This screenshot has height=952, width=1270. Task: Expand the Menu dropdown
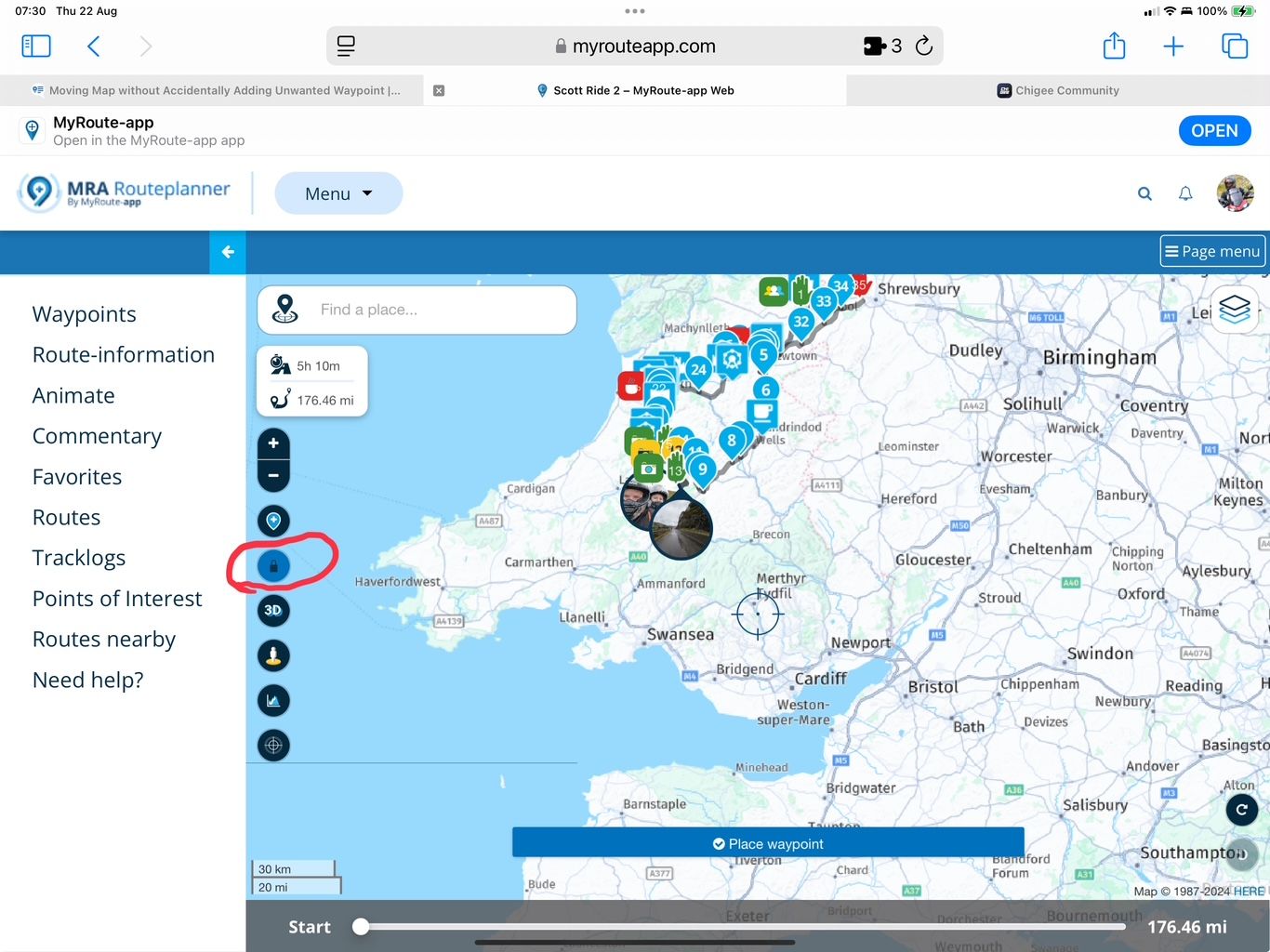[338, 193]
